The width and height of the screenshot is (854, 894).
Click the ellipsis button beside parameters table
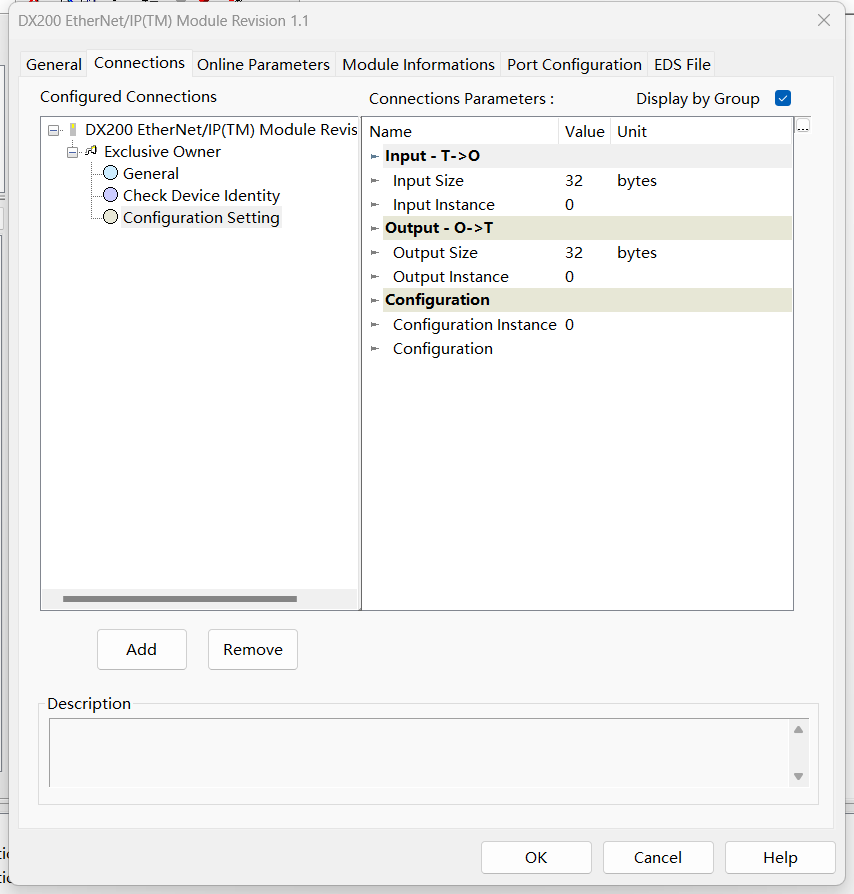(x=802, y=126)
